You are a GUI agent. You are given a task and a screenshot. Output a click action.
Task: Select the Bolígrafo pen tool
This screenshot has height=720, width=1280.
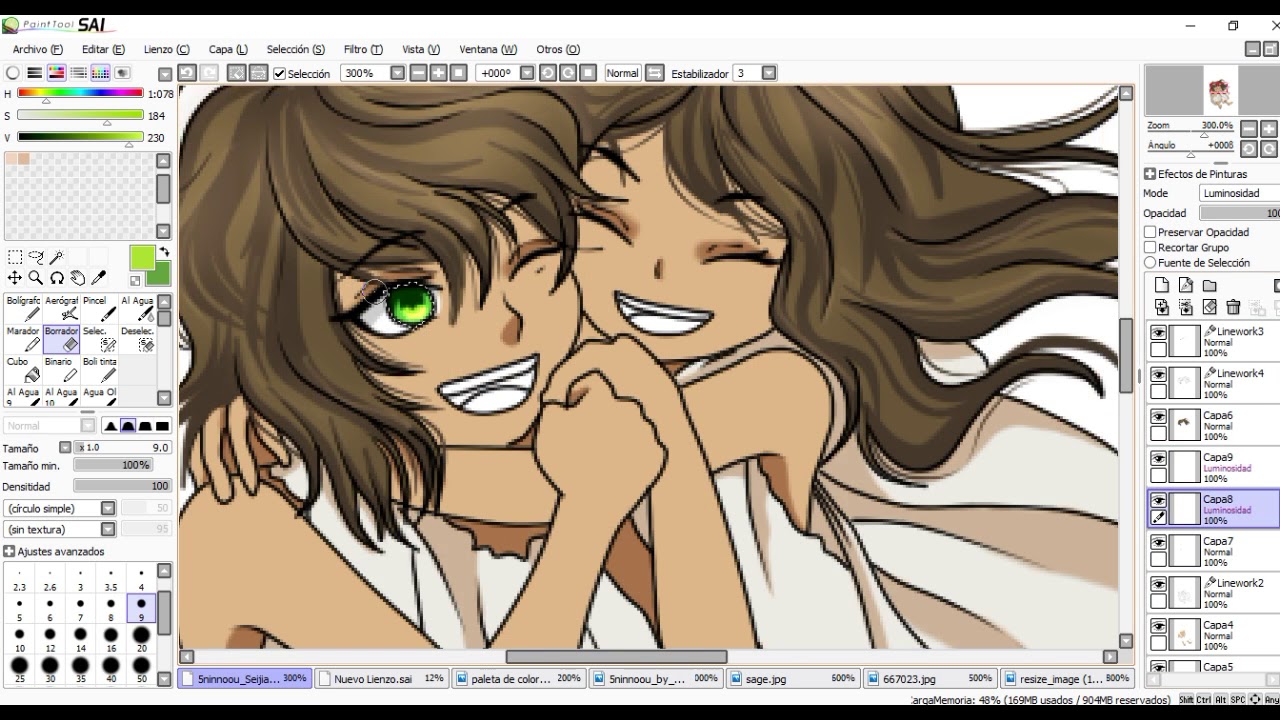[23, 308]
